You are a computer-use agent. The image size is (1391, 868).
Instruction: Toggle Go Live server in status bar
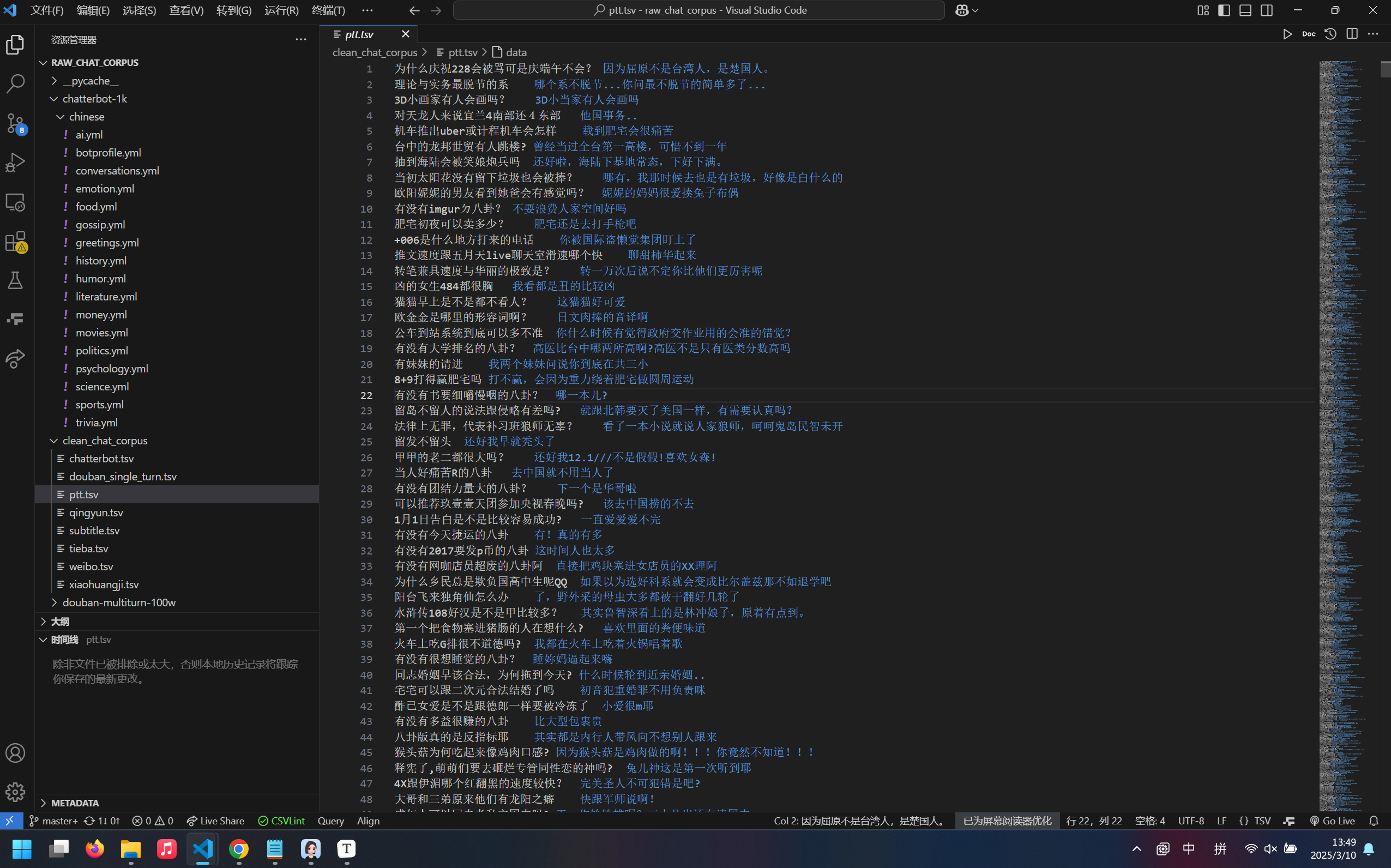(1333, 821)
